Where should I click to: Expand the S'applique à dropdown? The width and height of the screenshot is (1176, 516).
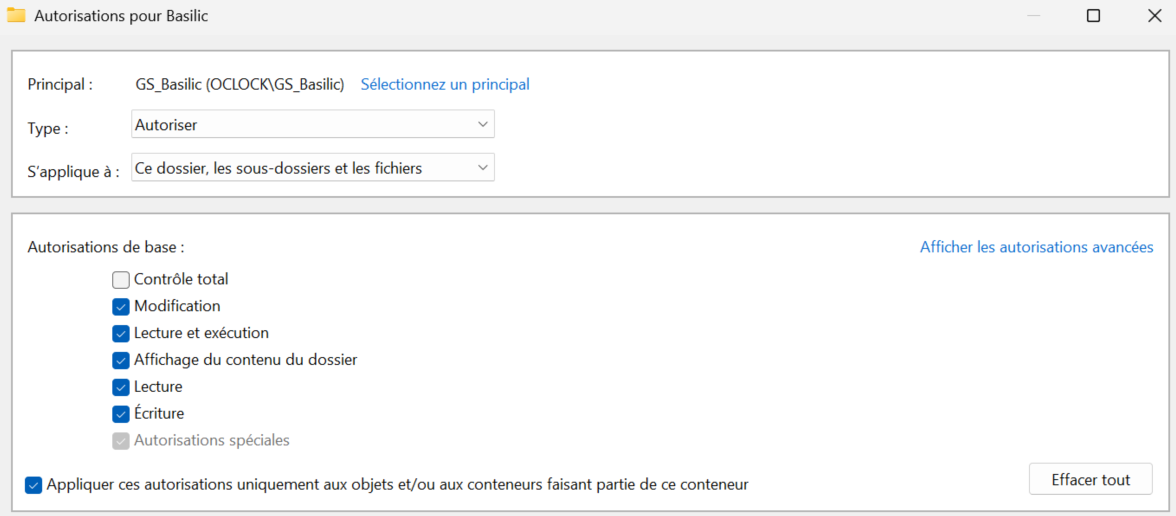tap(313, 168)
